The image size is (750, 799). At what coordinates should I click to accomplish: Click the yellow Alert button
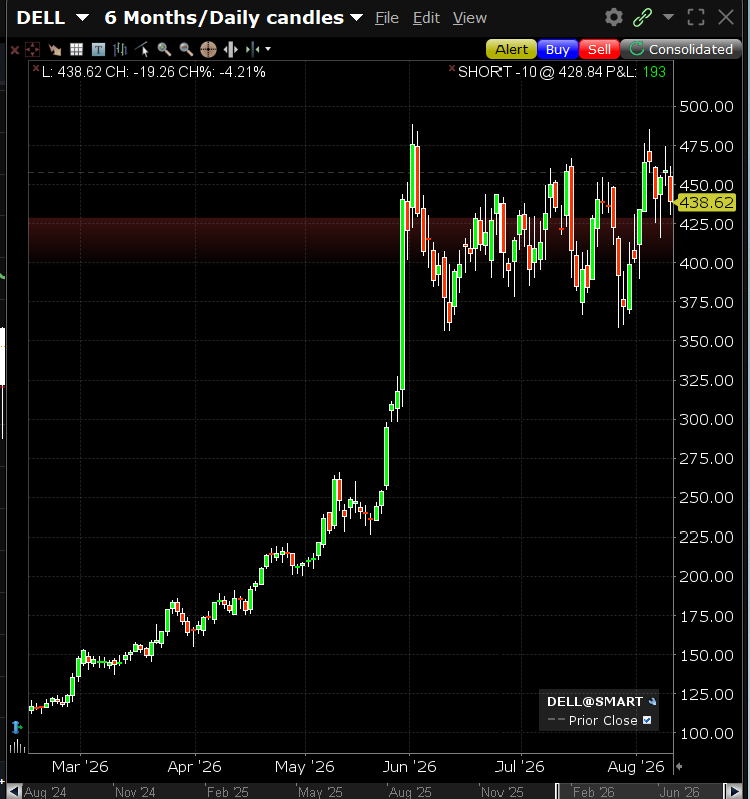click(511, 49)
